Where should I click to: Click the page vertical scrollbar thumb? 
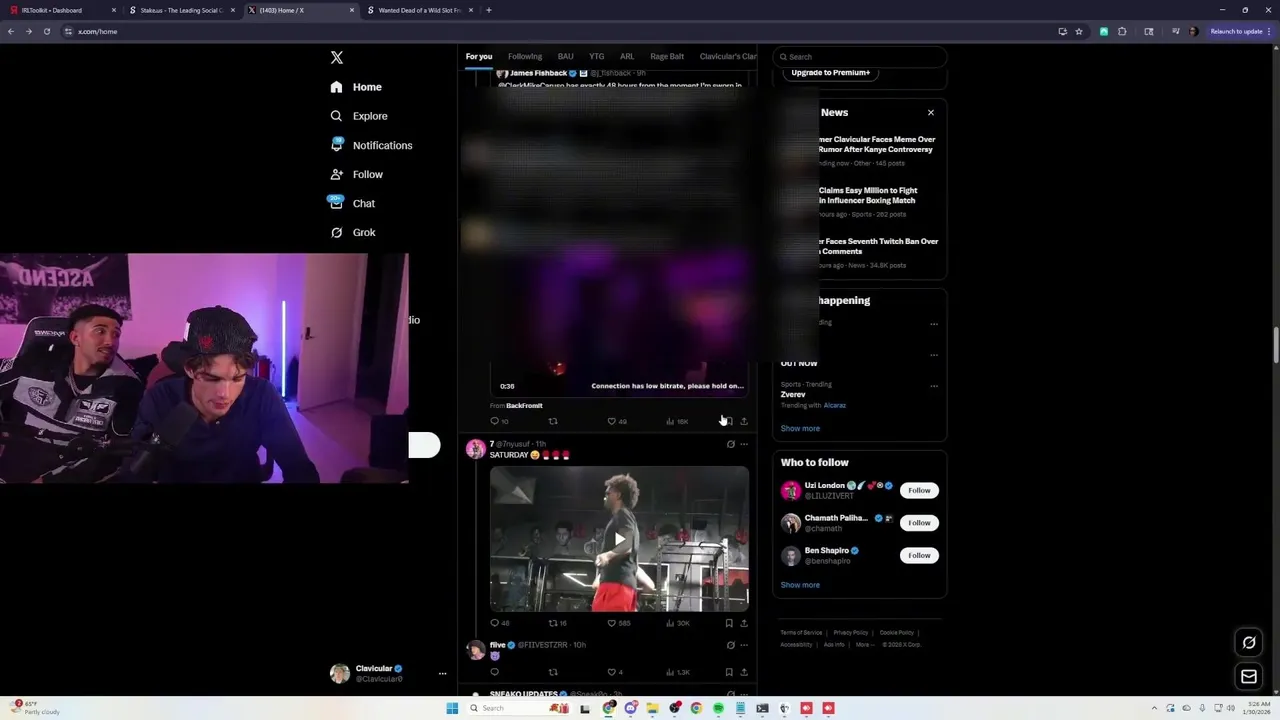click(x=1275, y=345)
